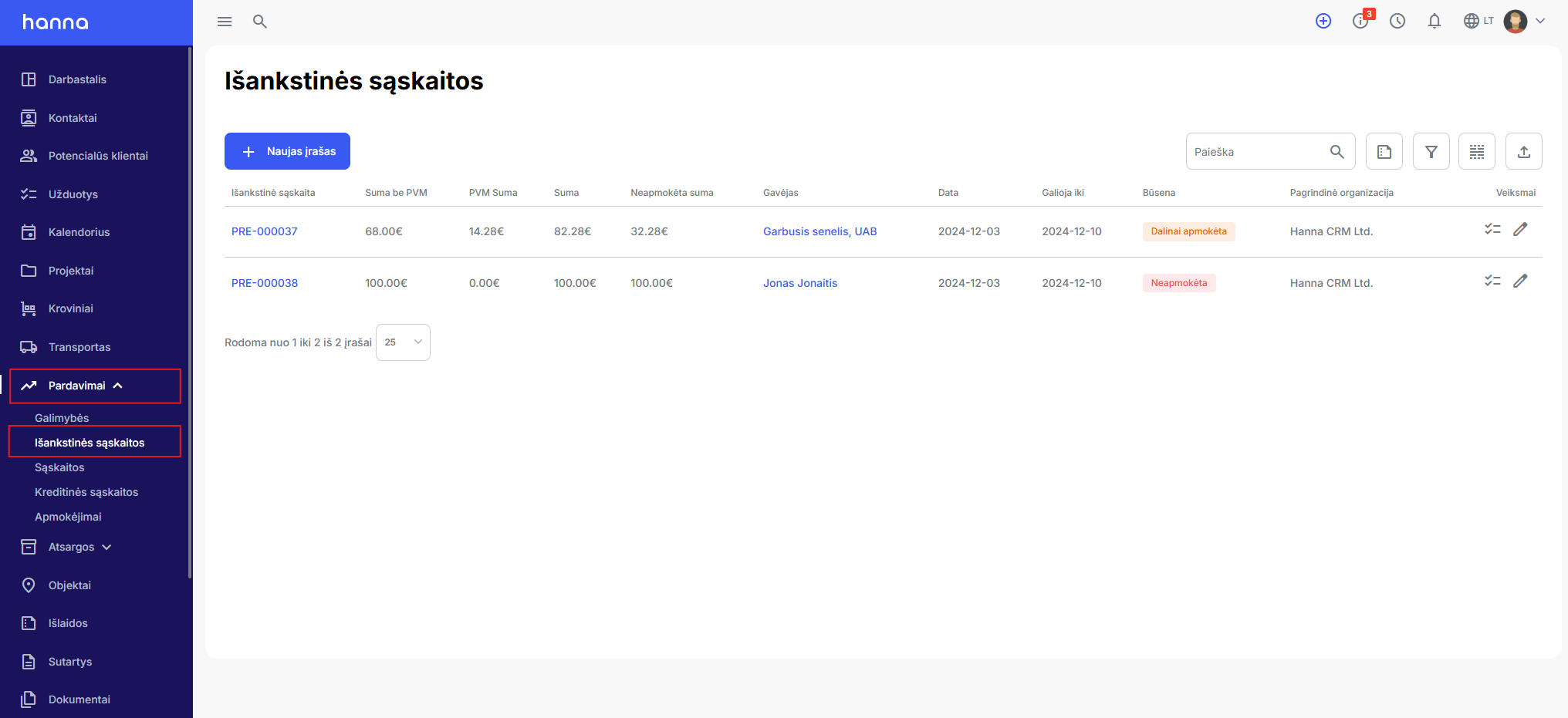Open Transportas in the sidebar
The width and height of the screenshot is (1568, 718).
pos(79,347)
